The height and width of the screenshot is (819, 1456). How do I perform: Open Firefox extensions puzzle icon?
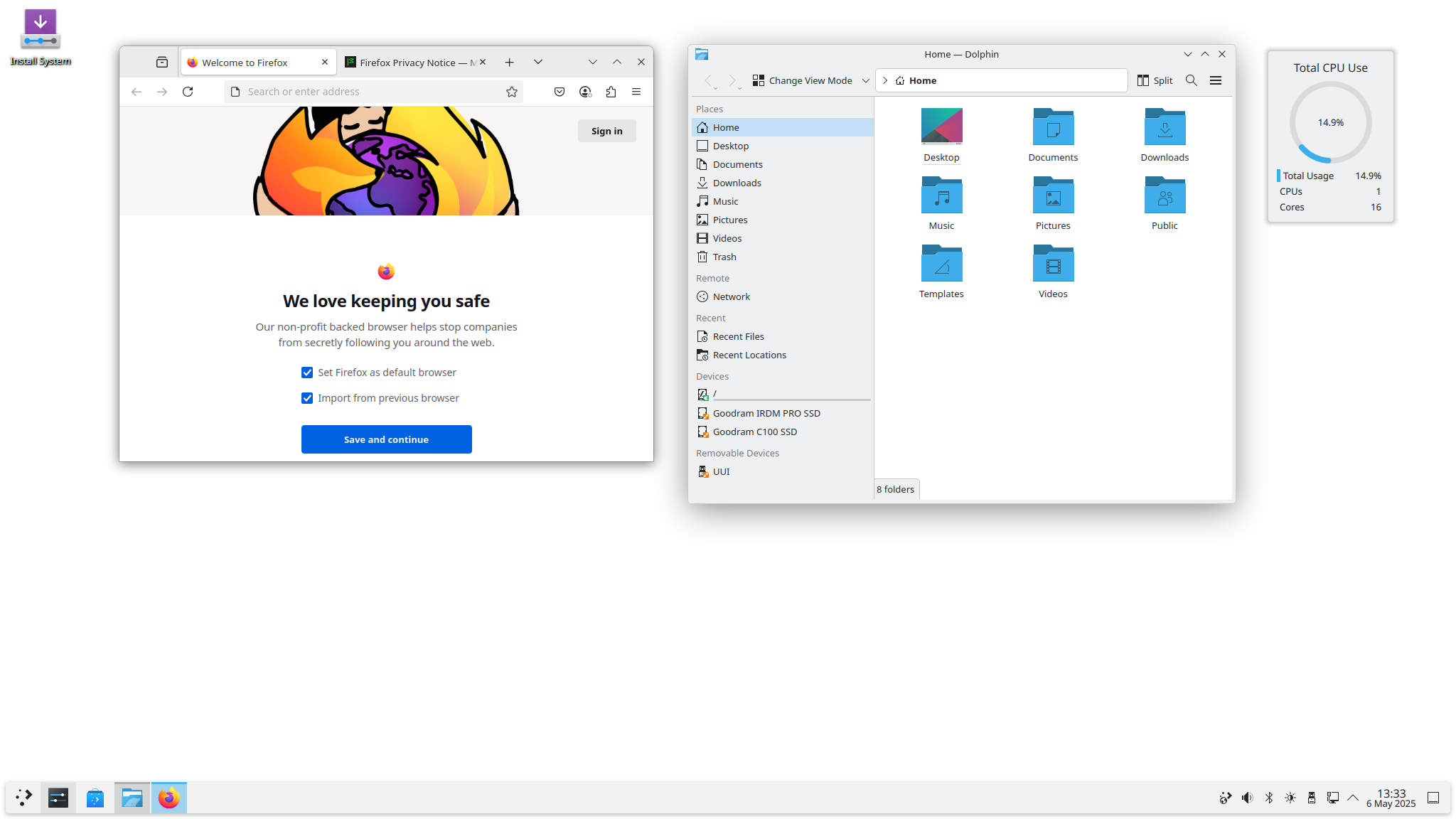[x=611, y=92]
